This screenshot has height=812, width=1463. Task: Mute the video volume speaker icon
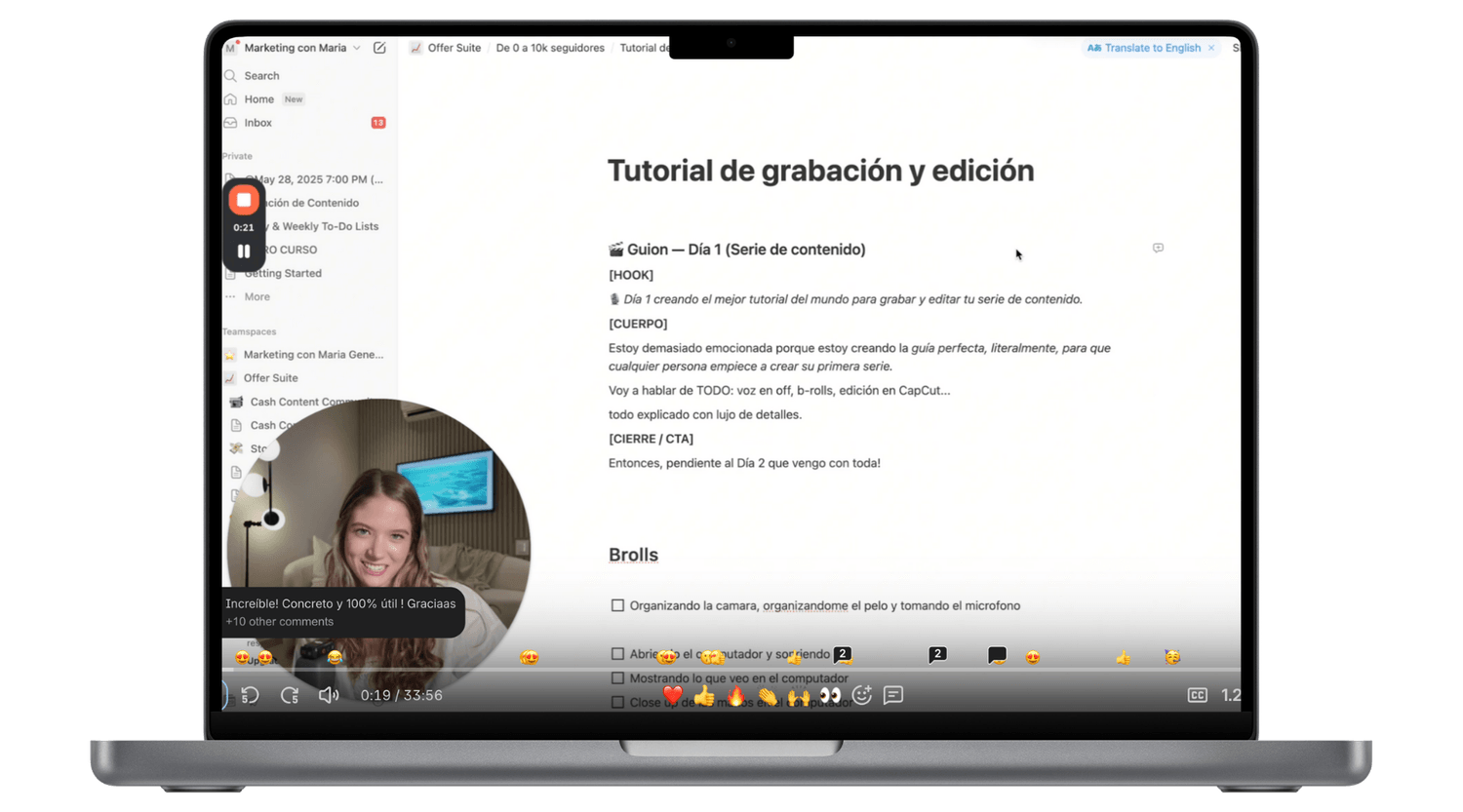(329, 695)
